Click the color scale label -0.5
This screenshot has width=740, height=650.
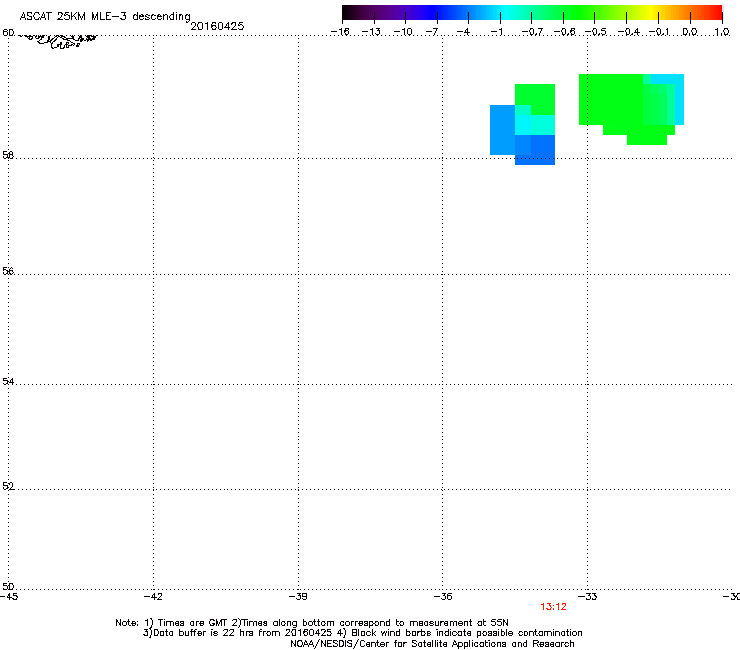coord(596,32)
